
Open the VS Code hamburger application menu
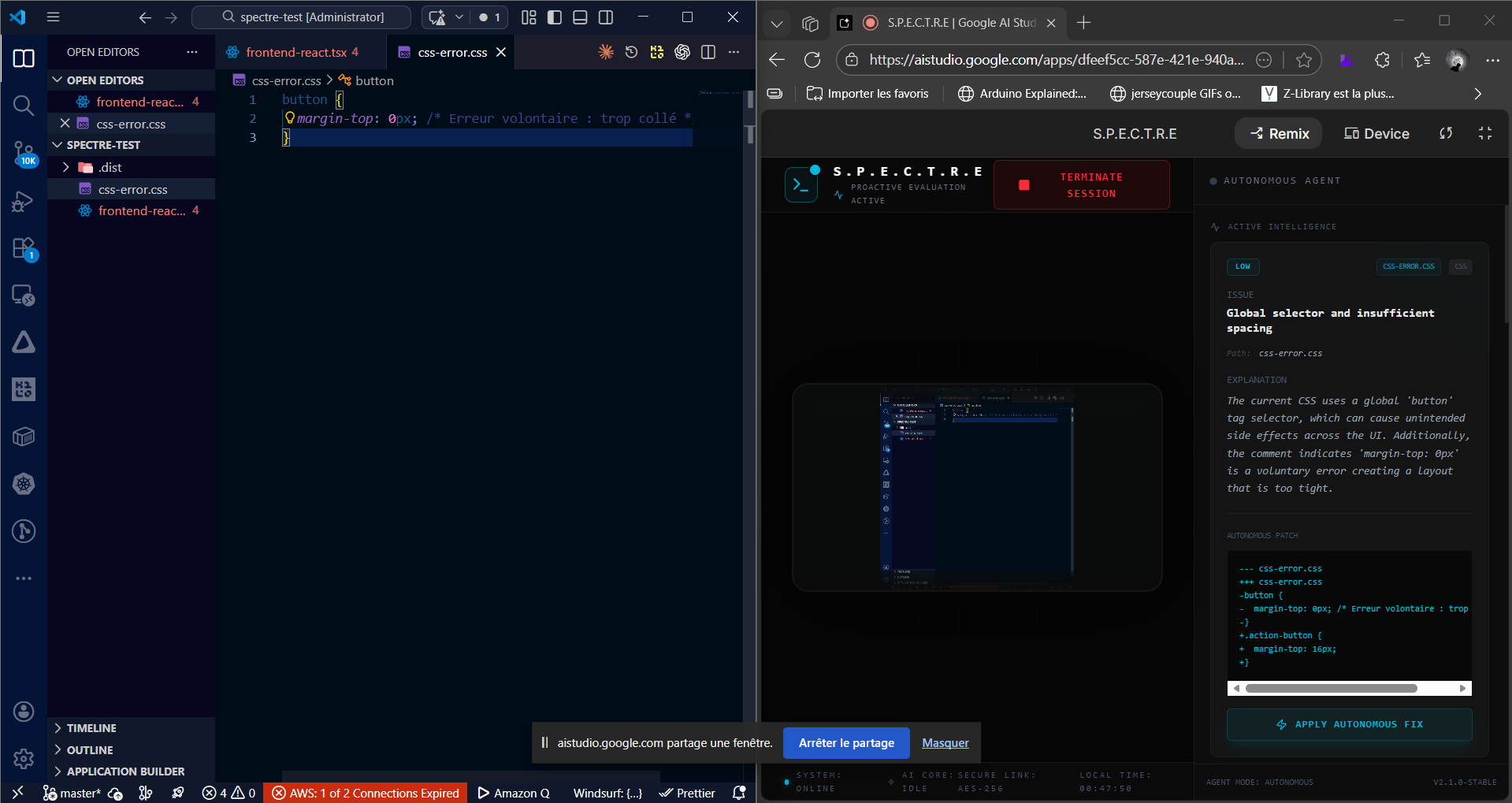(53, 17)
